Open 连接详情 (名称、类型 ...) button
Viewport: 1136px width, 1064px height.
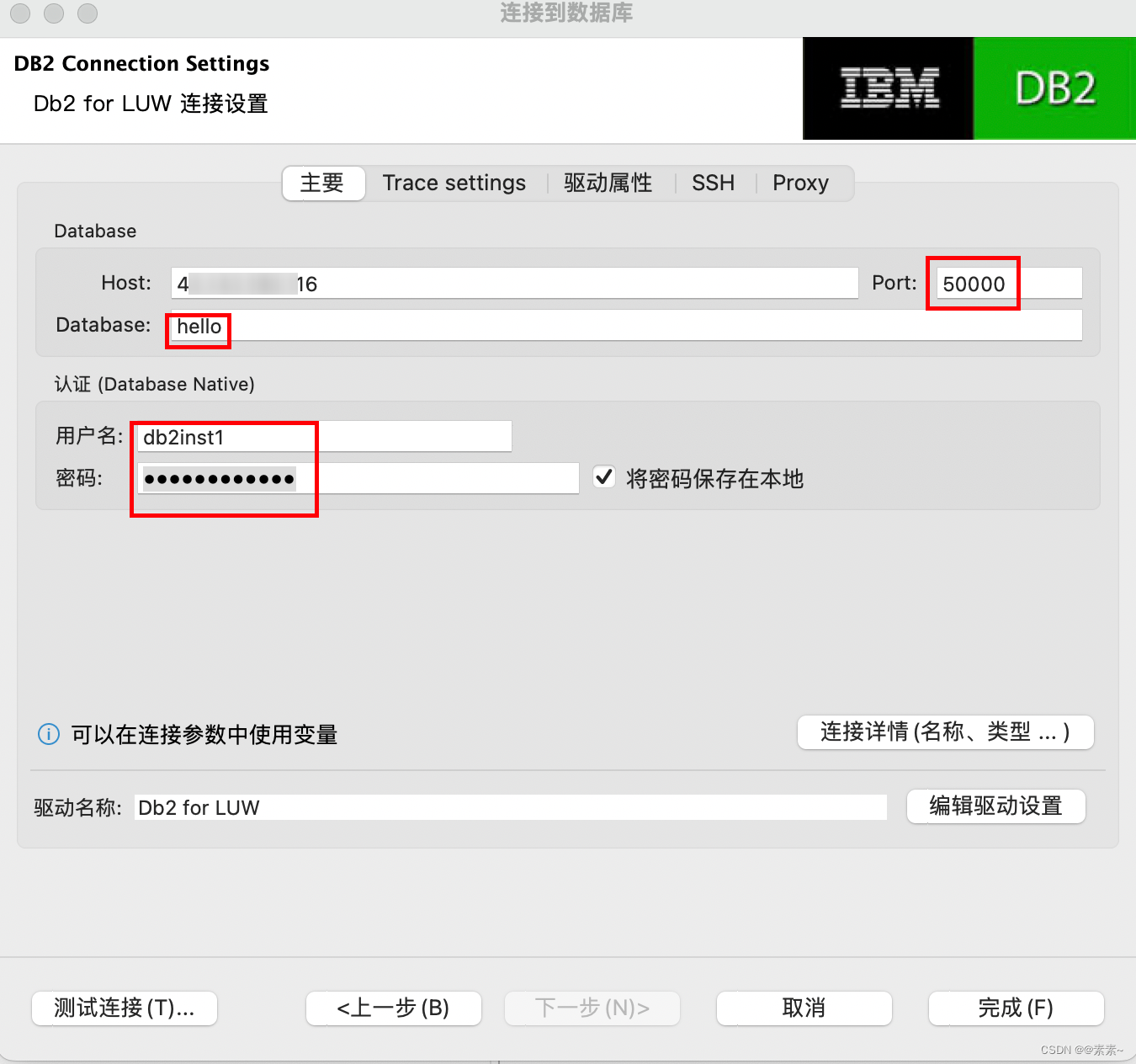pos(945,732)
